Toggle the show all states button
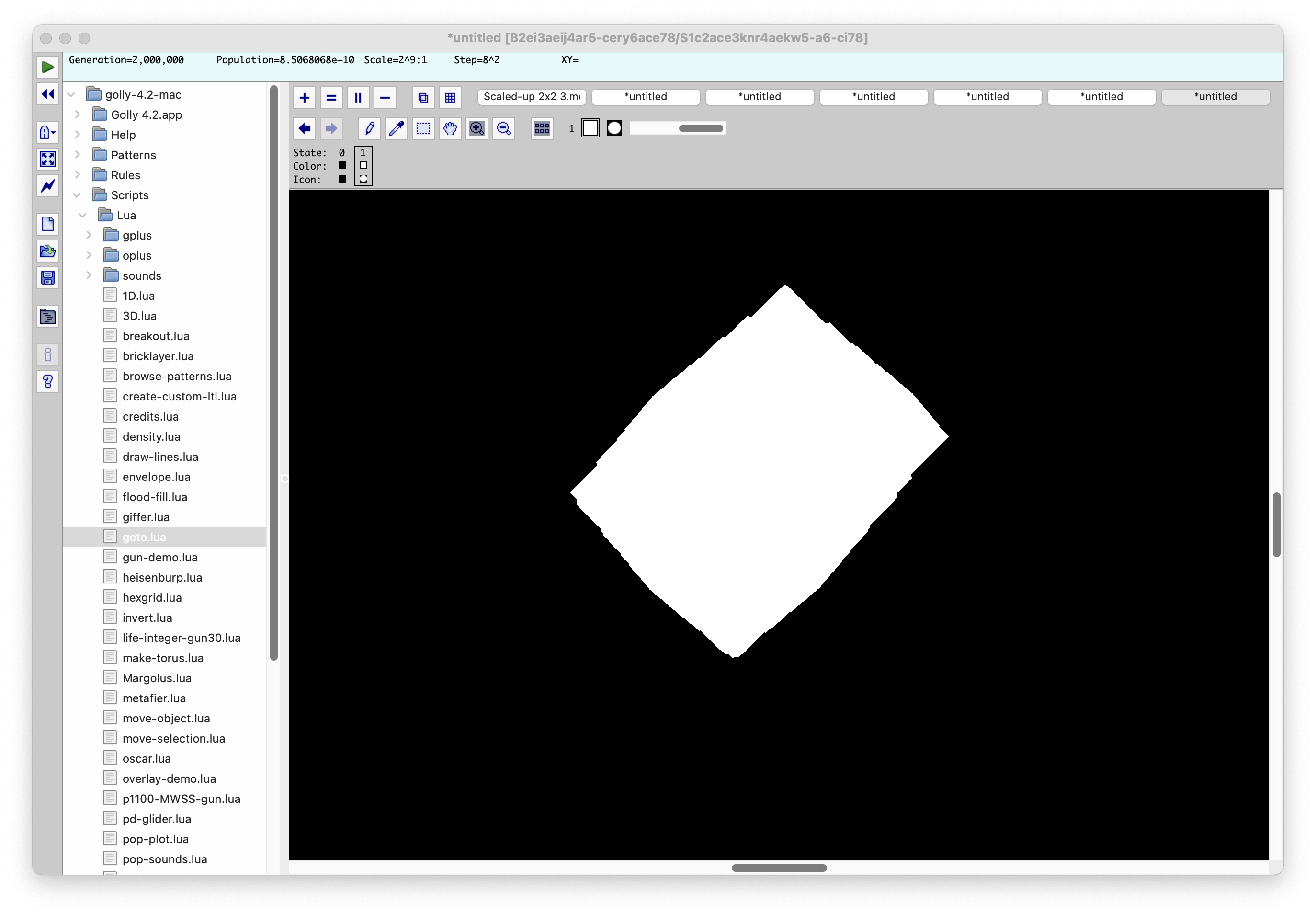The height and width of the screenshot is (915, 1316). click(x=542, y=128)
